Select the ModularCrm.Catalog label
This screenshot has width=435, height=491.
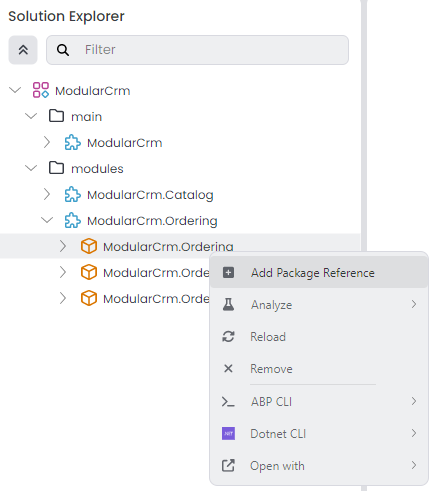150,195
